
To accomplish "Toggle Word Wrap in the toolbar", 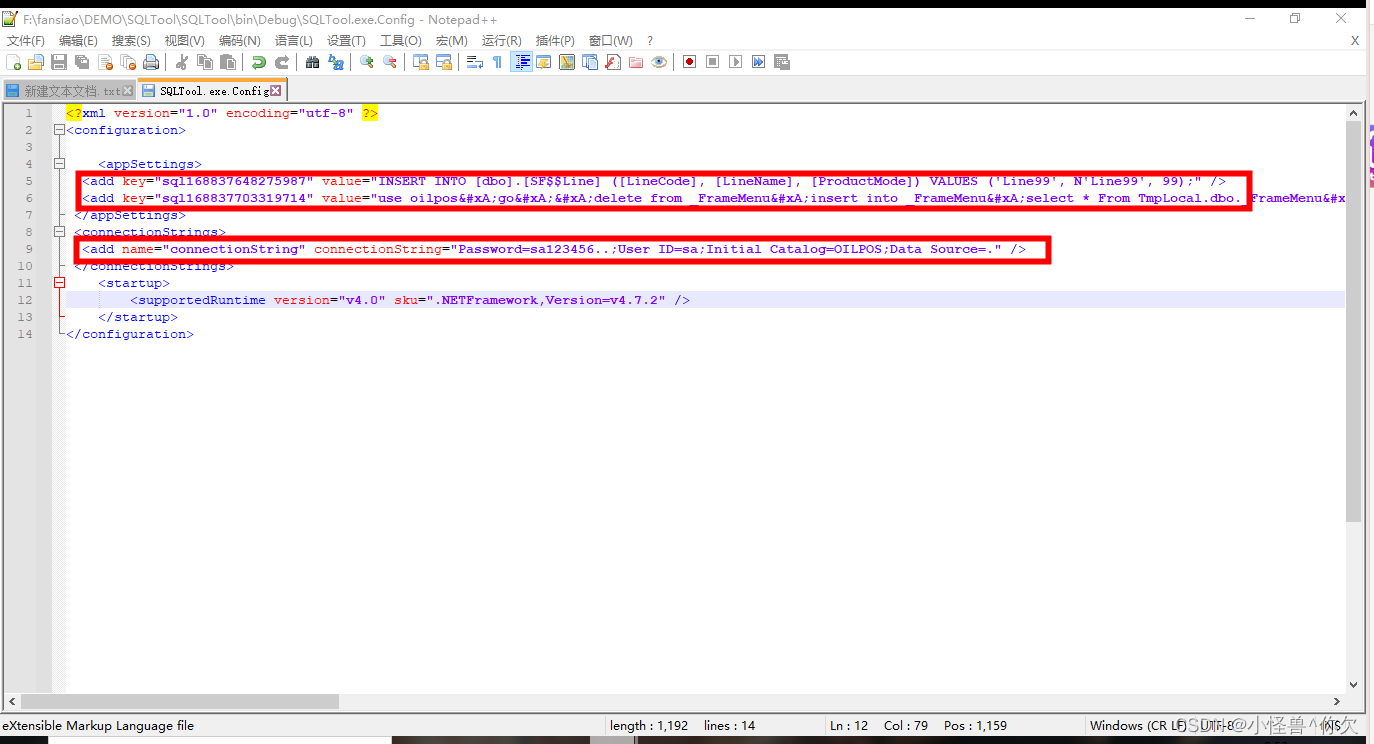I will point(475,61).
